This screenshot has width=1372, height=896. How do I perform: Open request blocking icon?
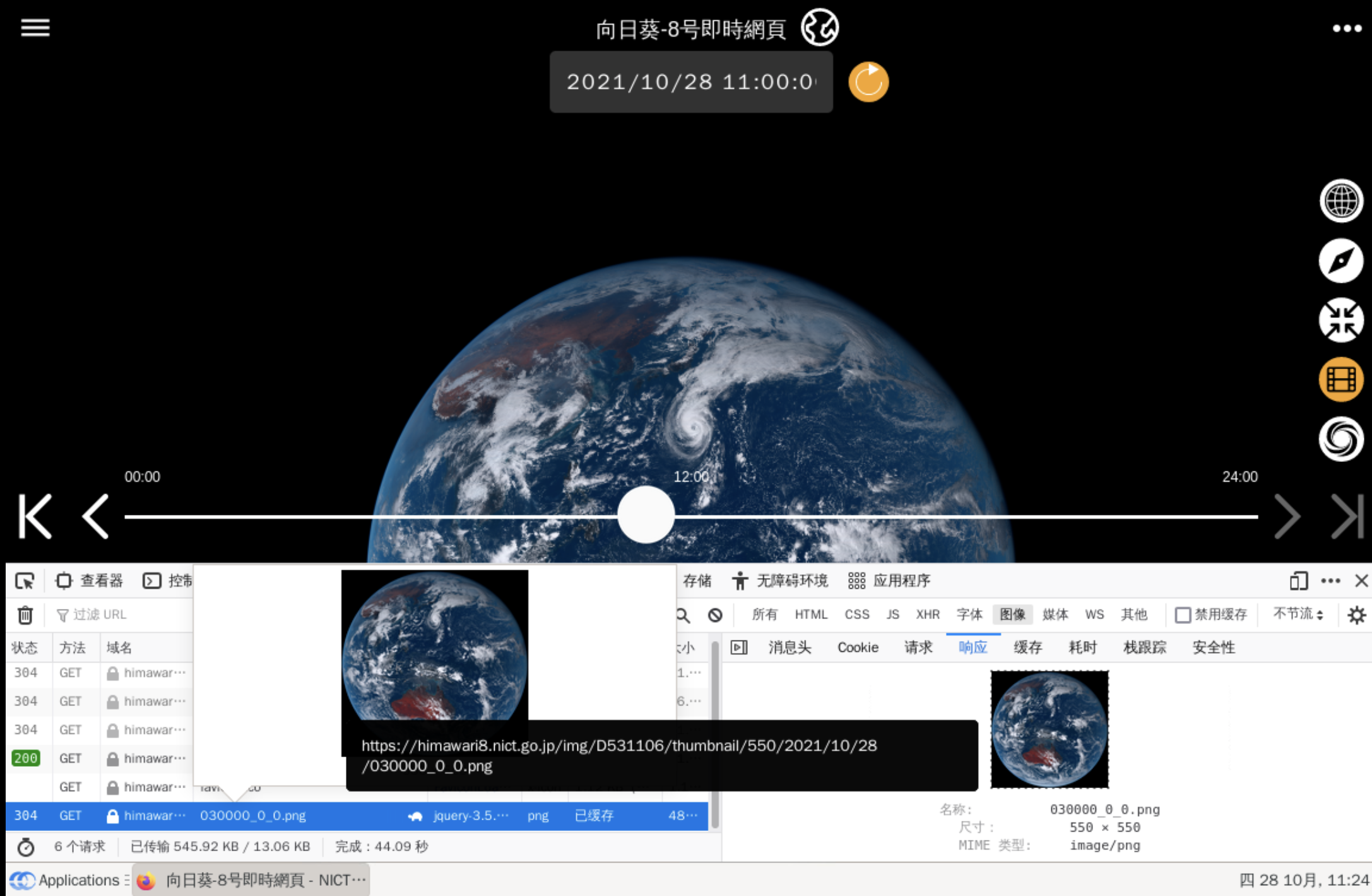[x=715, y=615]
